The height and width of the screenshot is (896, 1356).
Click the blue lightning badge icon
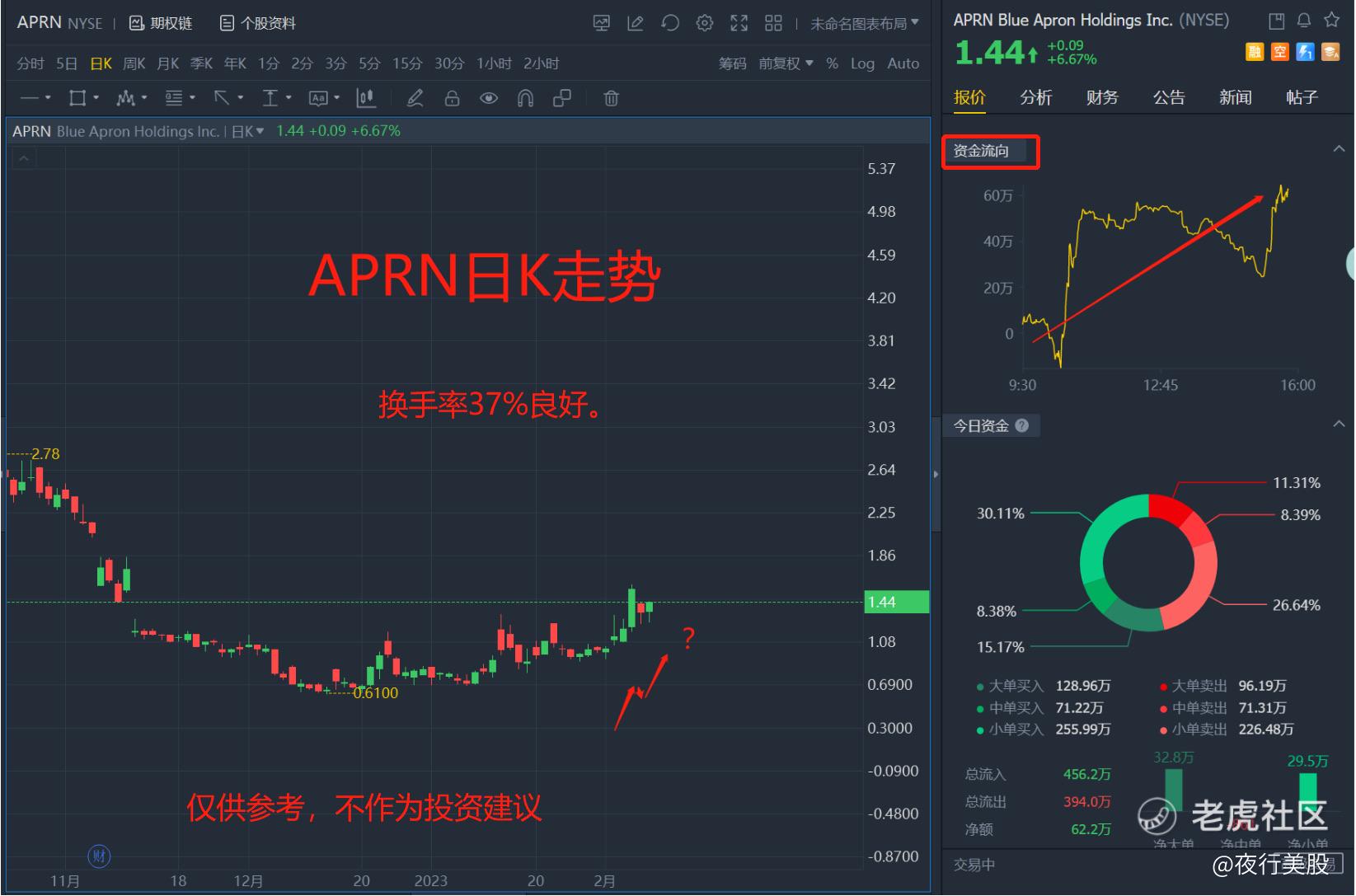click(1305, 52)
